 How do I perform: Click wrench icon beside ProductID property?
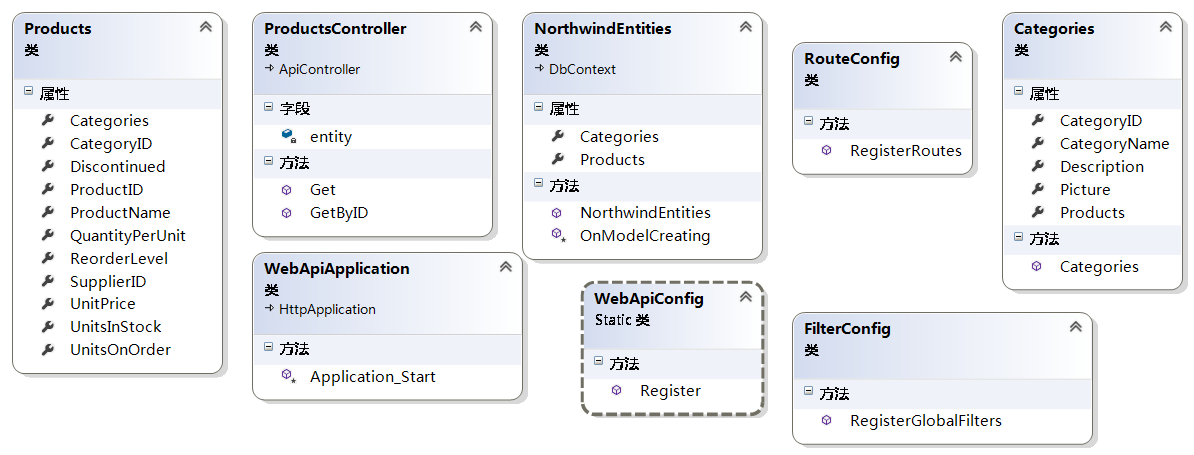(48, 188)
